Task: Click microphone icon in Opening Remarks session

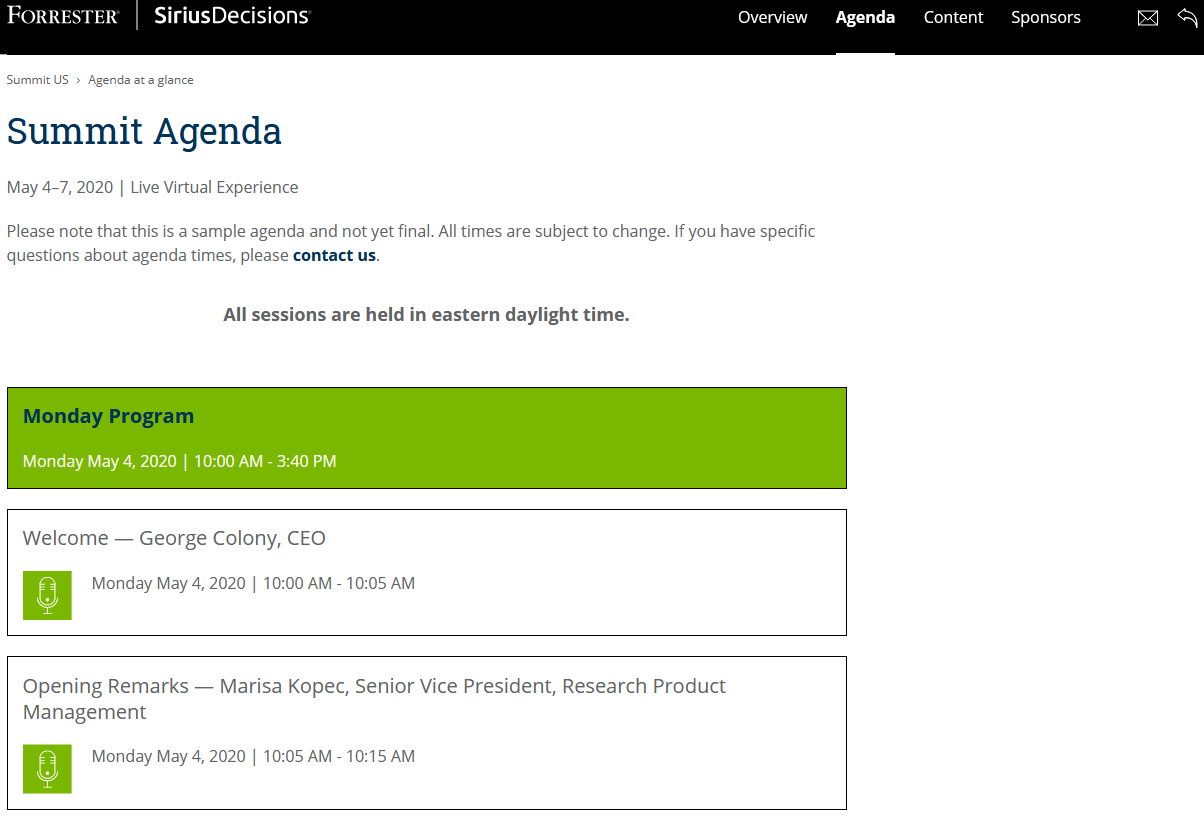Action: click(47, 768)
